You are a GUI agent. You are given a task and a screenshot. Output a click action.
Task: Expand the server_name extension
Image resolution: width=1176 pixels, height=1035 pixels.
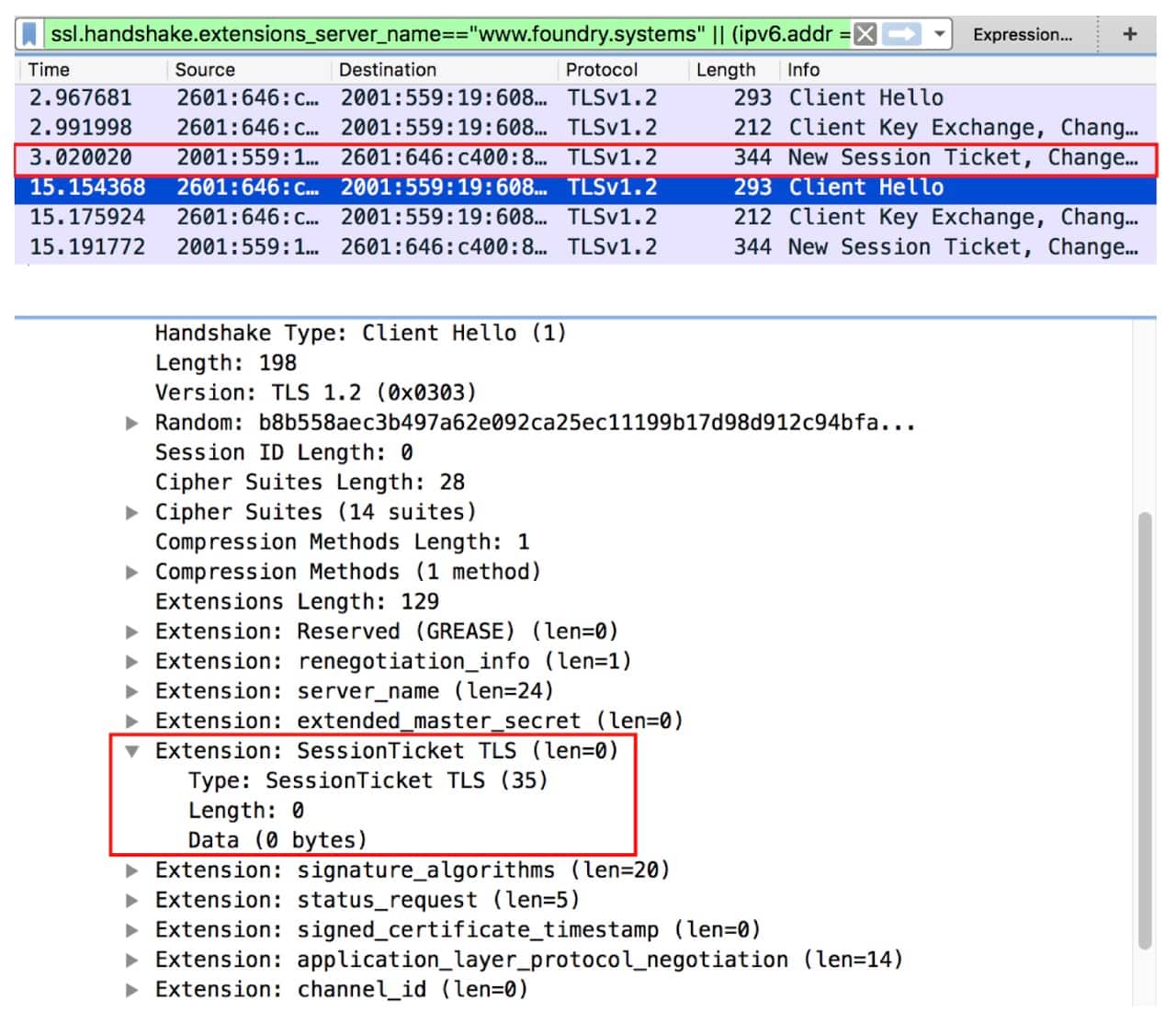(132, 691)
